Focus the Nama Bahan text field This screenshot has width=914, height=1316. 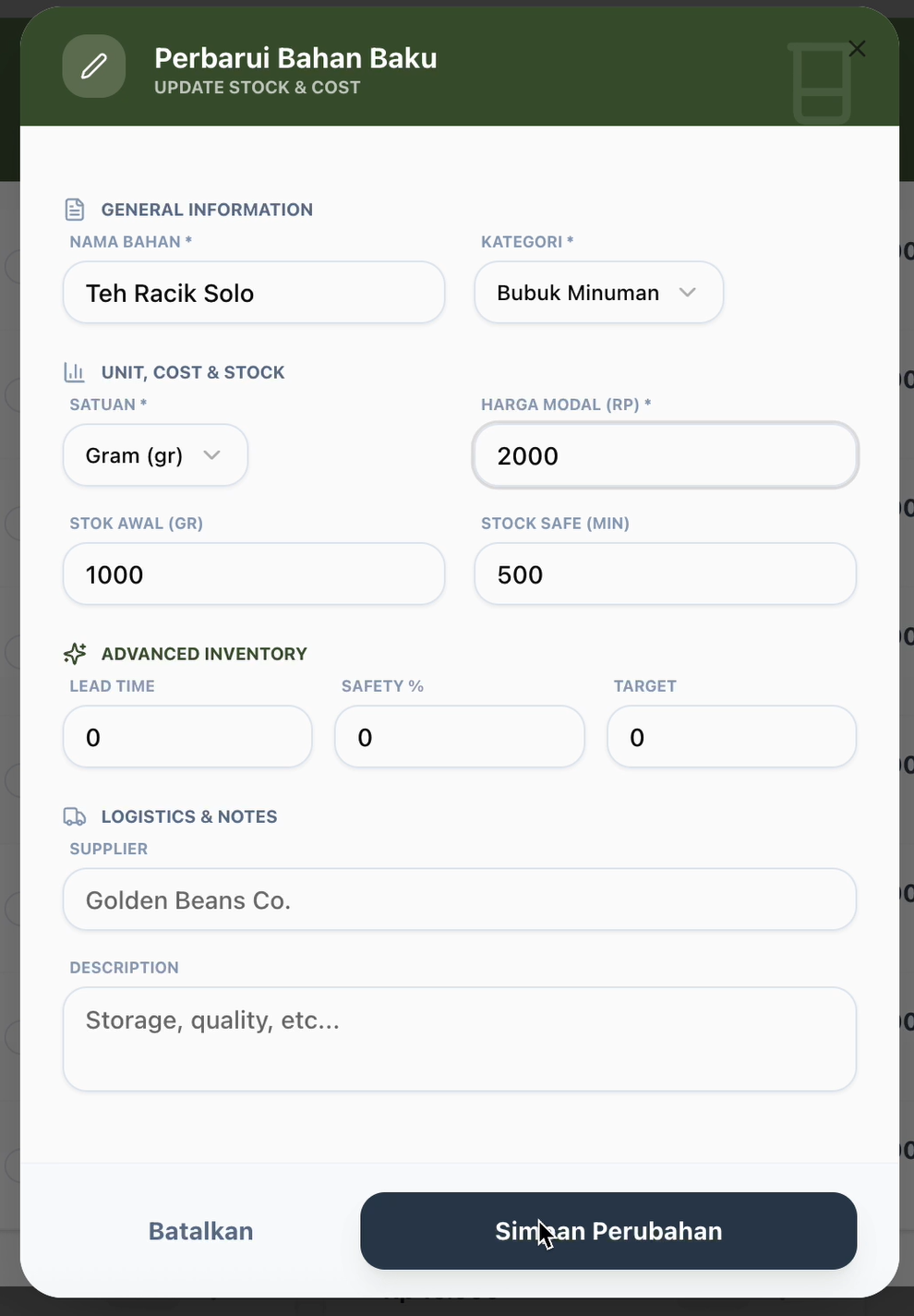pos(254,293)
